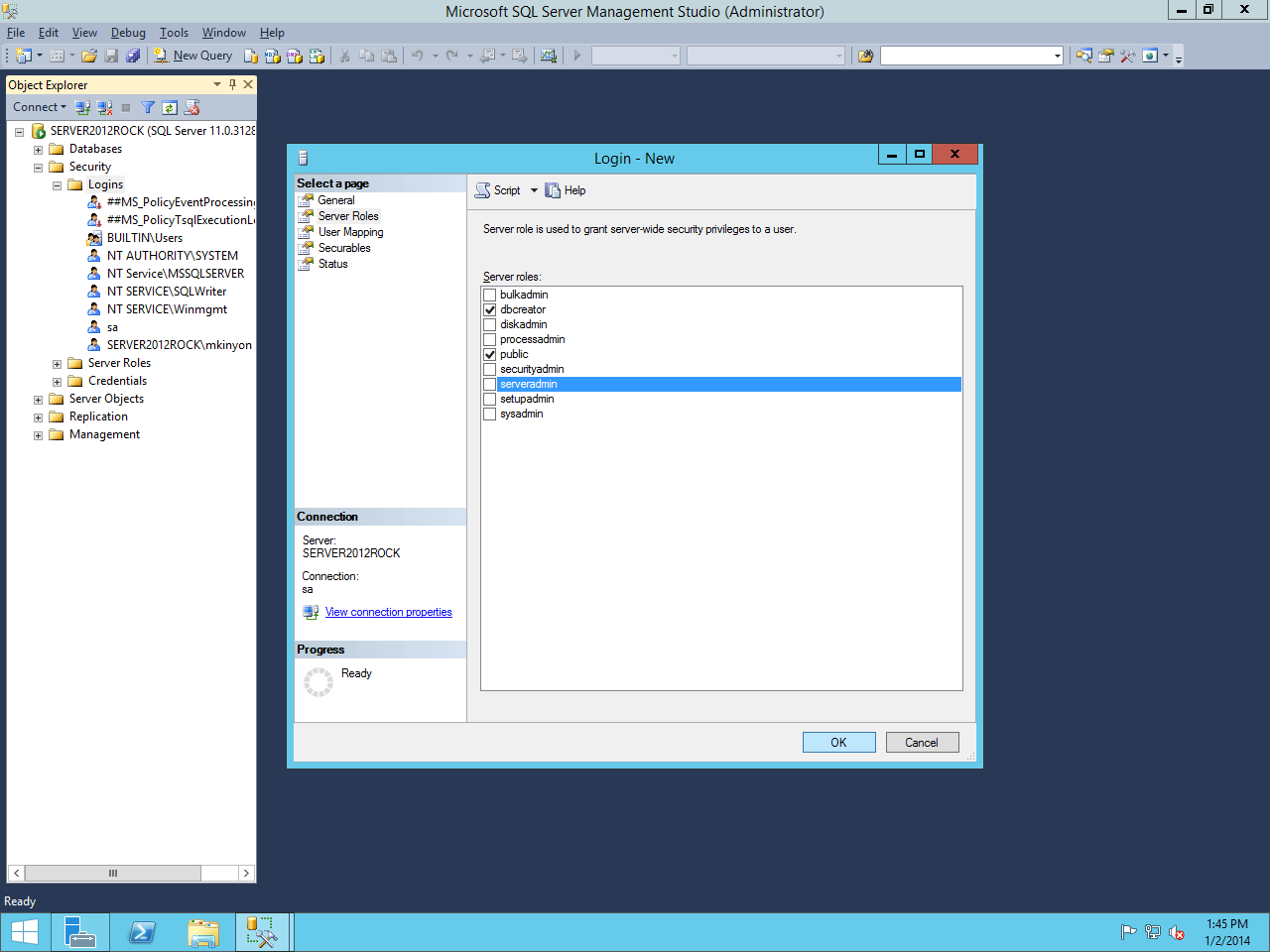Select the User Mapping page
This screenshot has width=1270, height=952.
[x=350, y=232]
